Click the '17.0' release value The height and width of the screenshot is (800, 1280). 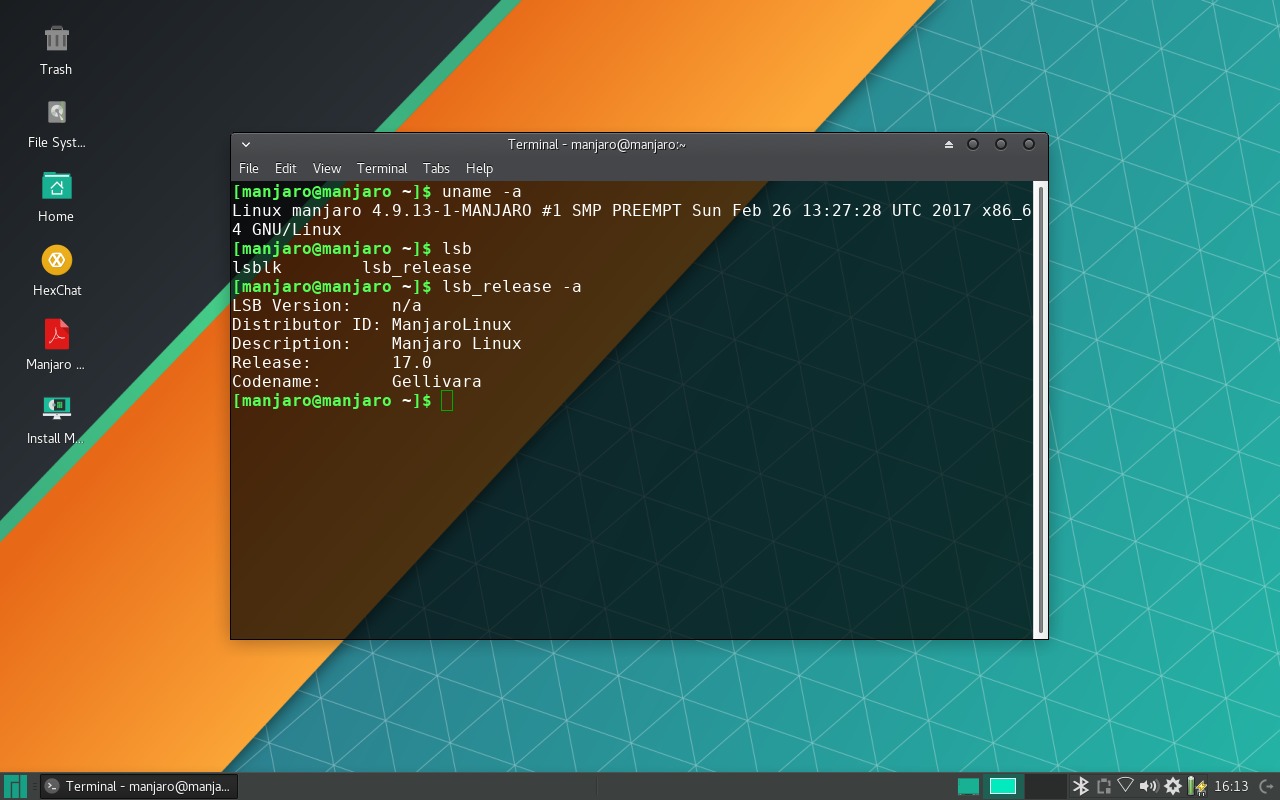tap(412, 363)
